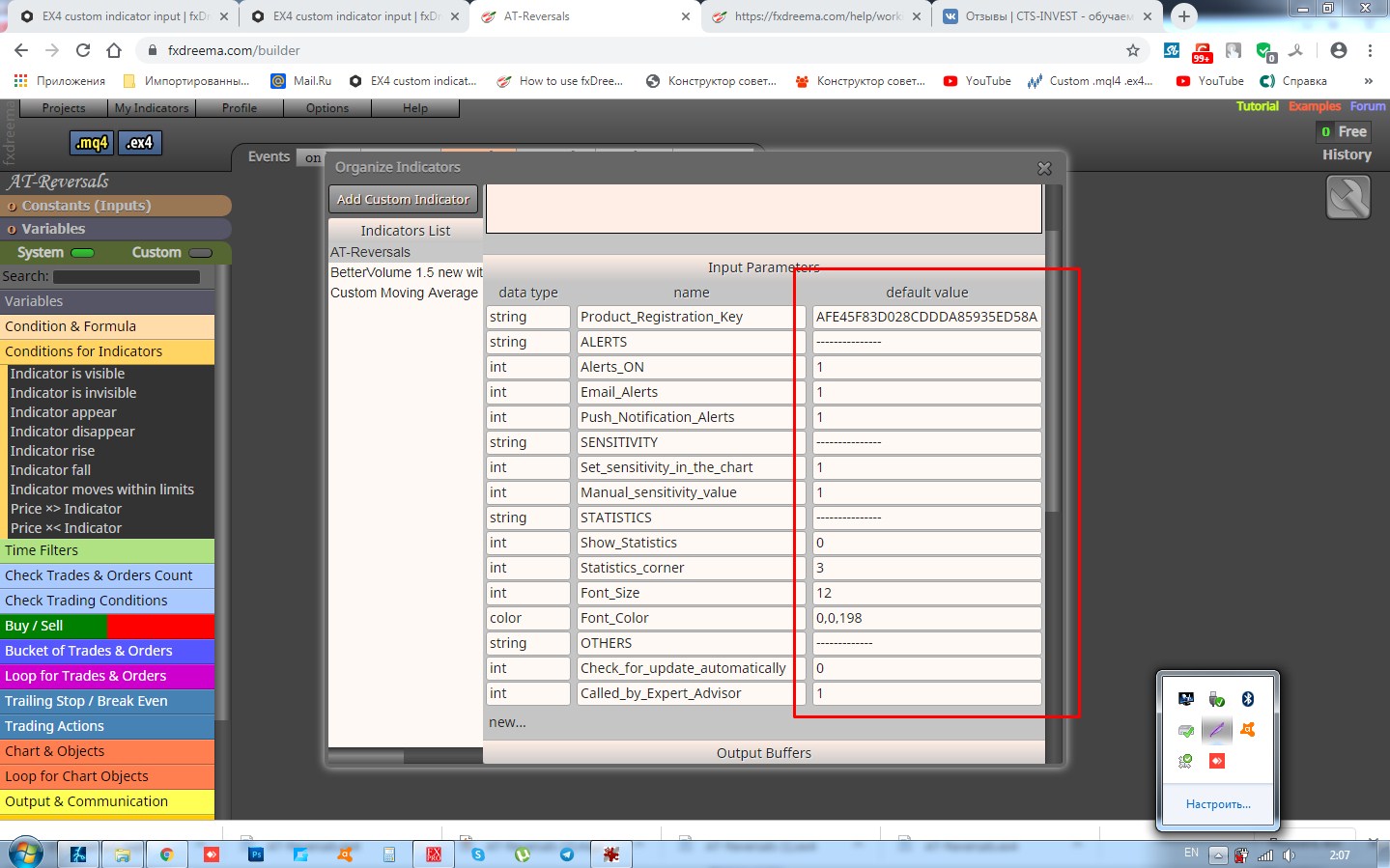Screen dimensions: 1390x868
Task: Select BetterVolume 1.5 in Indicators List
Action: coord(406,272)
